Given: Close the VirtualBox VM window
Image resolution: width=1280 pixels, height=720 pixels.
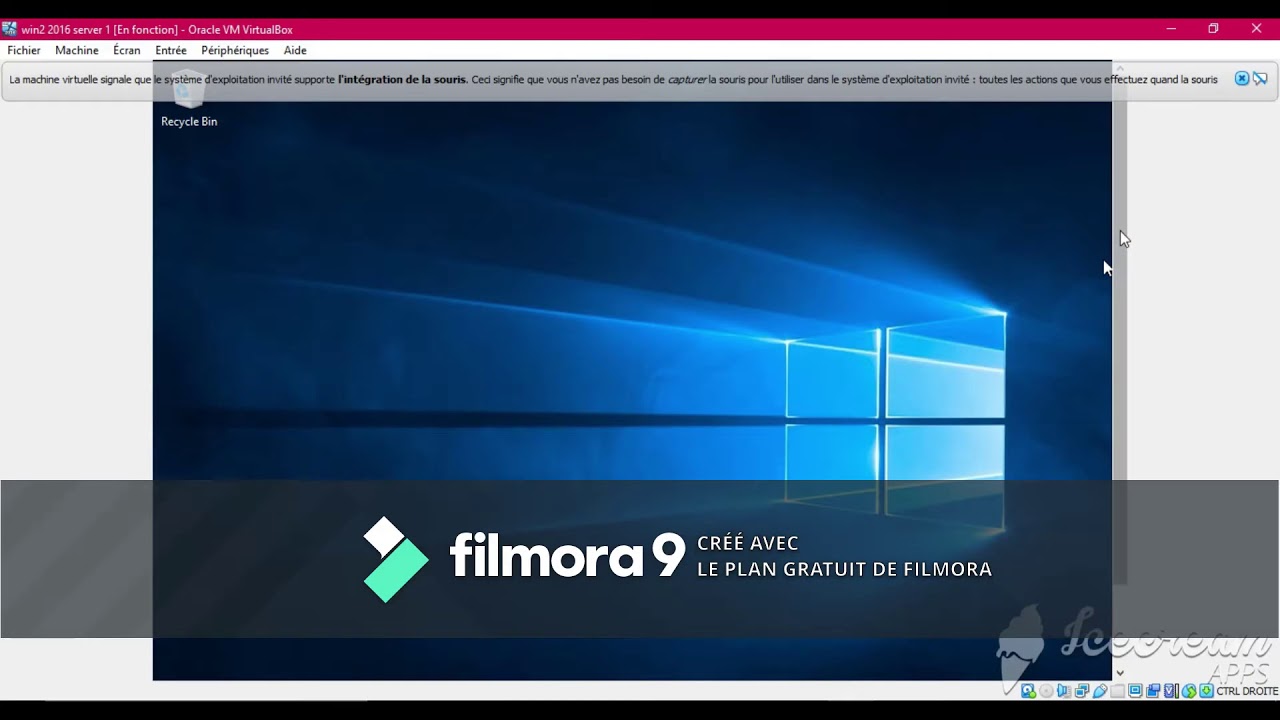Looking at the screenshot, I should 1257,29.
